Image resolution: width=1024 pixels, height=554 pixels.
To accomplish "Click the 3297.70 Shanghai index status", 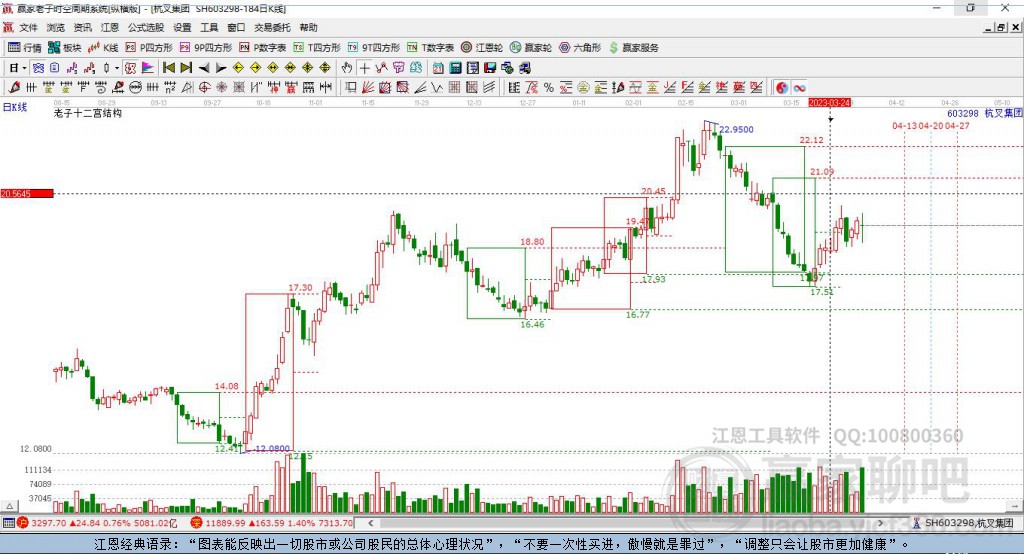I will 48,523.
